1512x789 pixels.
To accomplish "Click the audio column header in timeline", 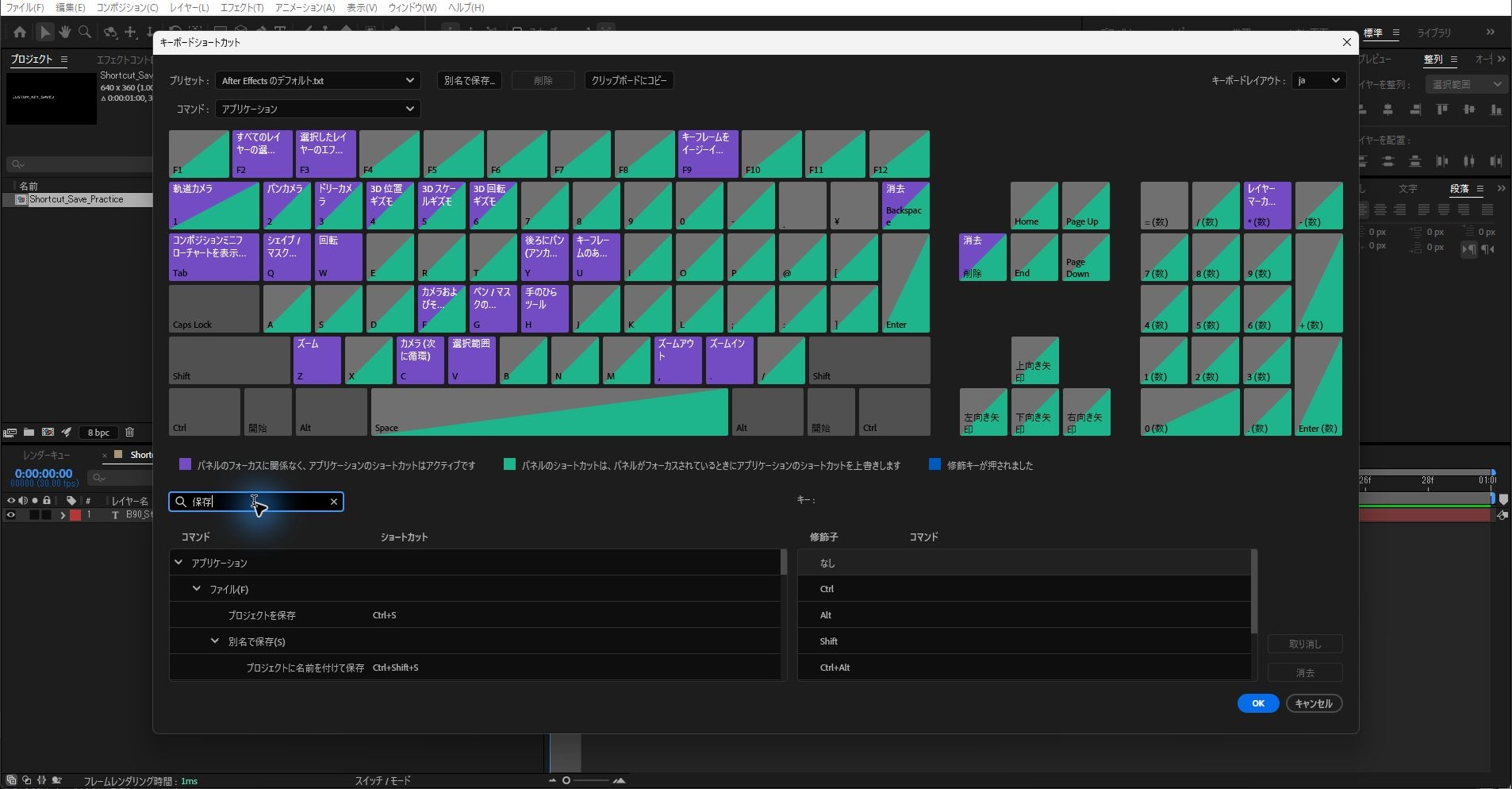I will pos(23,501).
